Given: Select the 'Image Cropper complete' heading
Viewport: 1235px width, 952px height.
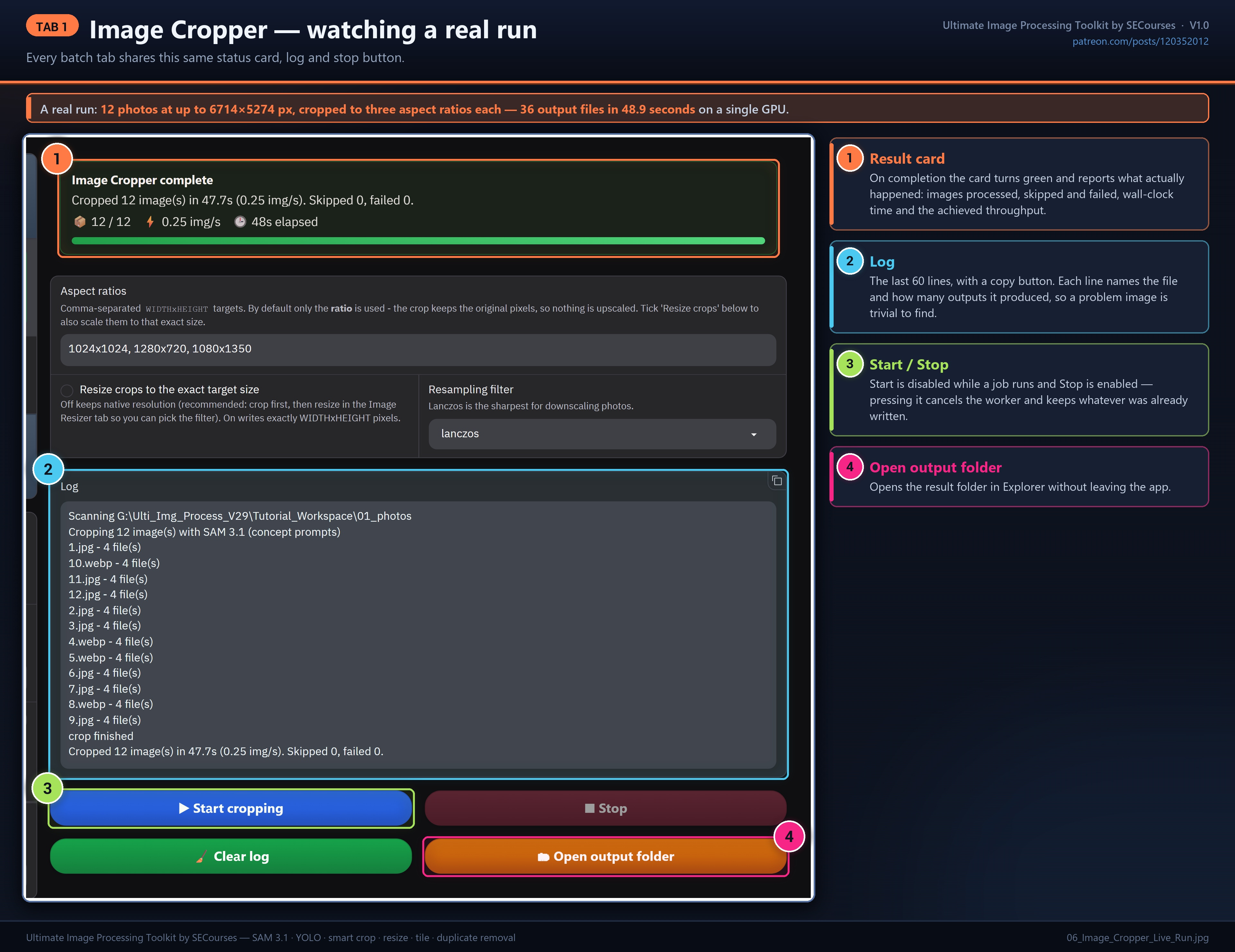Looking at the screenshot, I should pyautogui.click(x=142, y=180).
